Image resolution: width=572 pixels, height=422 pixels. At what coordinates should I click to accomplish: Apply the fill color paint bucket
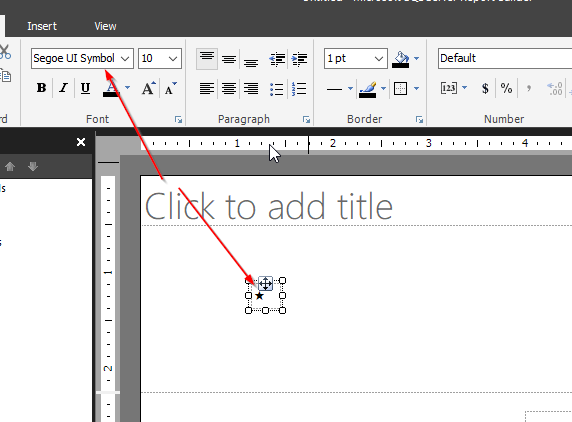click(x=401, y=59)
